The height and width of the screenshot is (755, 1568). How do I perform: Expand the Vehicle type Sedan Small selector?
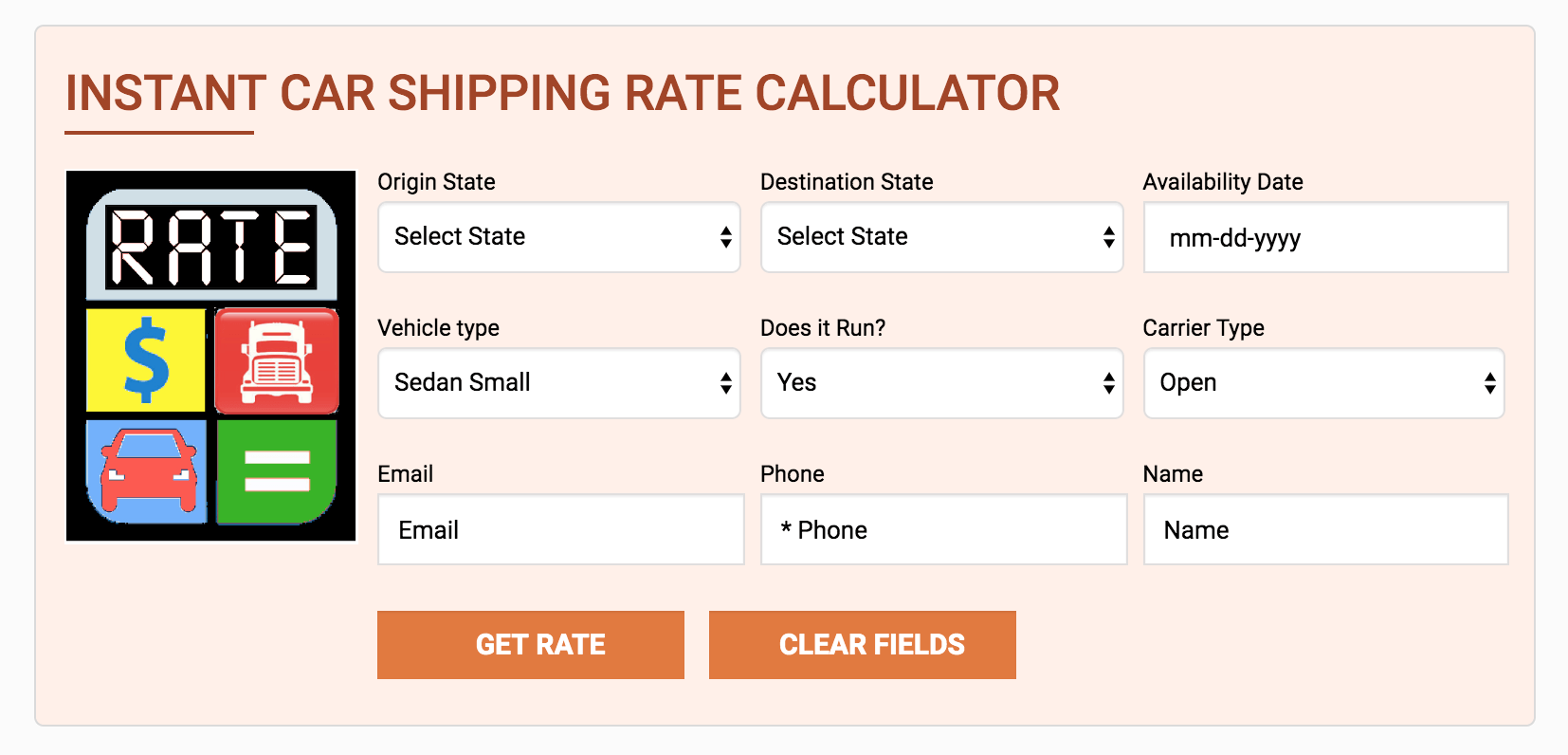(559, 383)
